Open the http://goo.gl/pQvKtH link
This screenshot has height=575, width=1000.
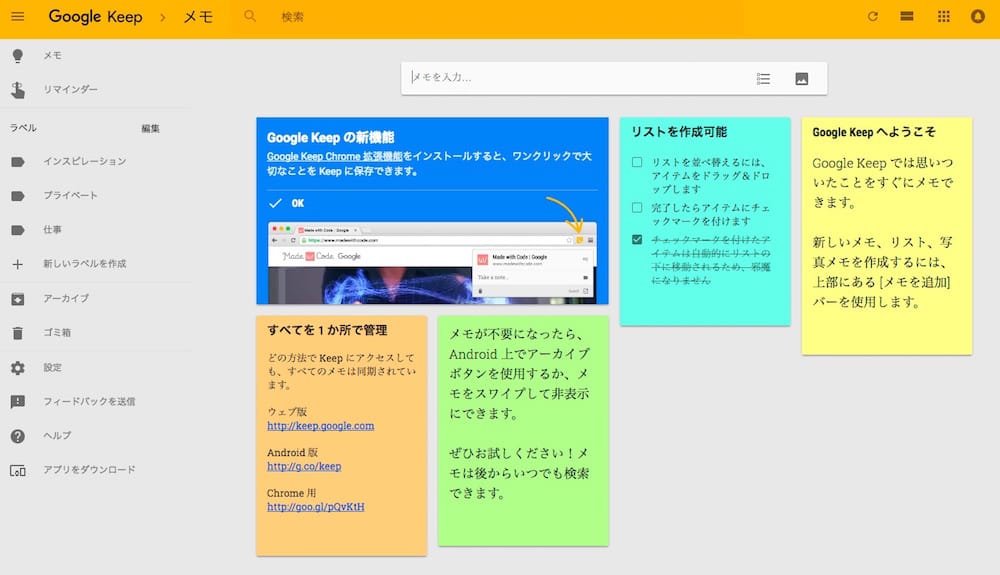pos(316,507)
